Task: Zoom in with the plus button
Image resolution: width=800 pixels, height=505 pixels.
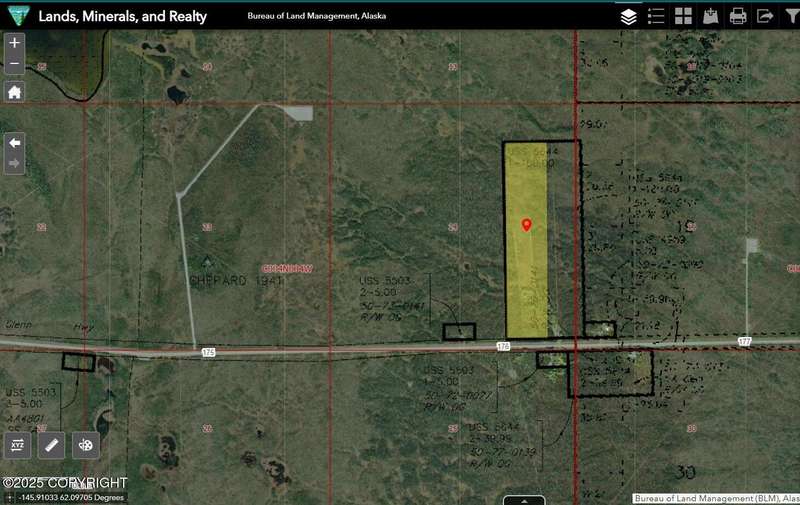Action: coord(14,43)
